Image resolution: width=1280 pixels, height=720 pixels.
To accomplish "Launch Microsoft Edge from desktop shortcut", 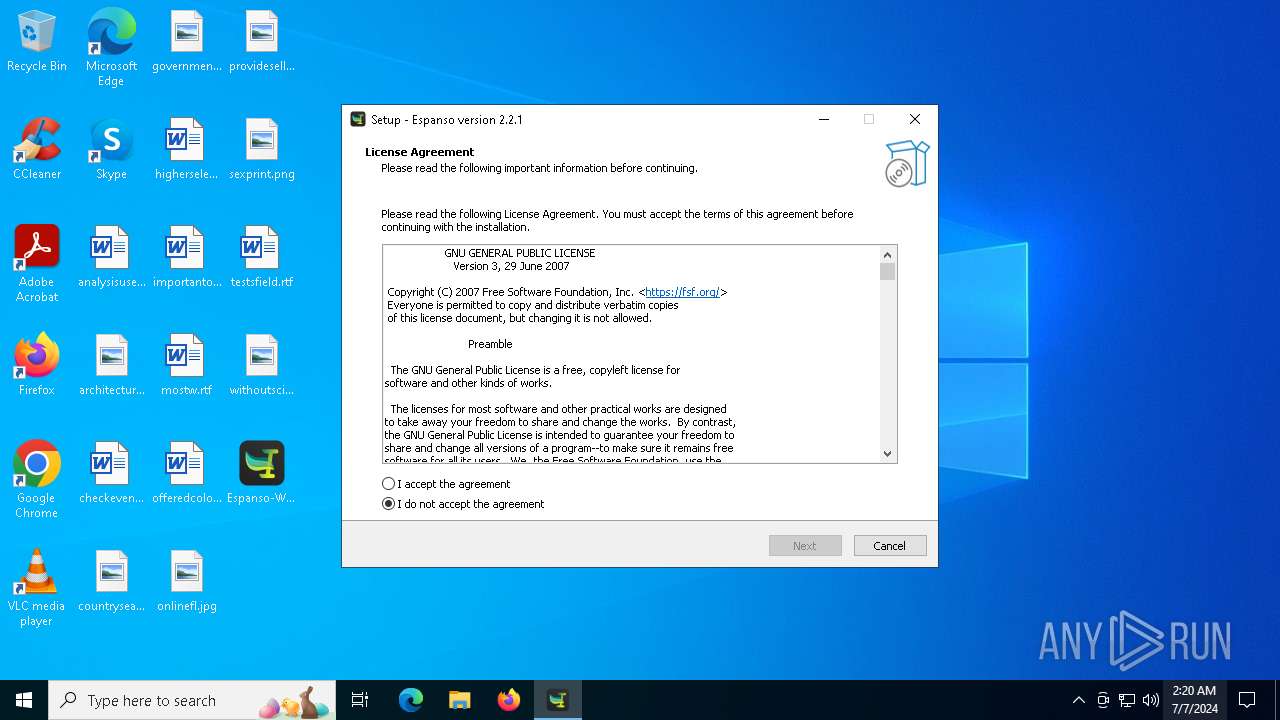I will pos(111,47).
